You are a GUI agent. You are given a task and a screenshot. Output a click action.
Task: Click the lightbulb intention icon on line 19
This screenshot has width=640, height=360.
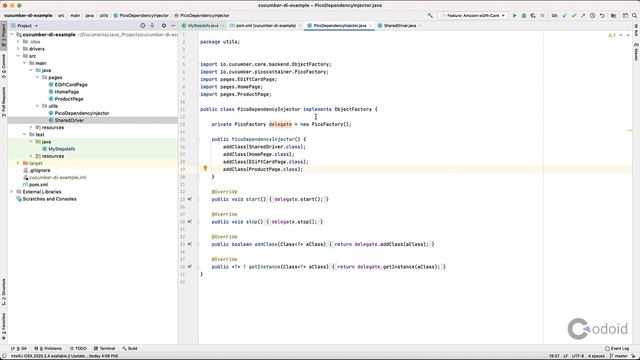click(205, 168)
